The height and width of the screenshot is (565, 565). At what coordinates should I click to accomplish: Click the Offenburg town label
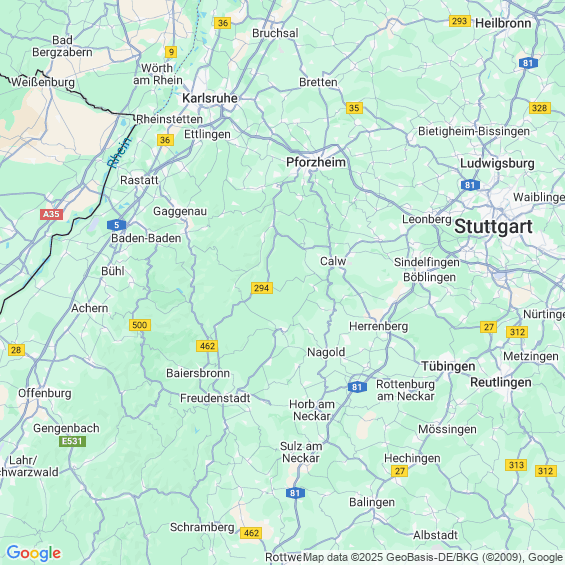[45, 393]
